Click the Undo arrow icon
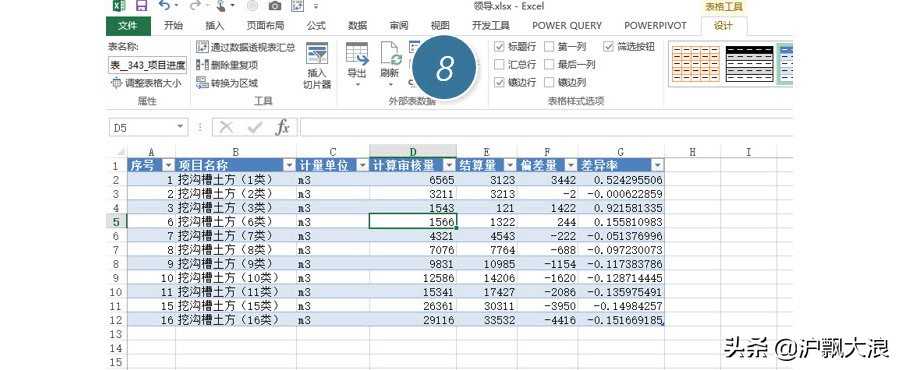 click(165, 6)
